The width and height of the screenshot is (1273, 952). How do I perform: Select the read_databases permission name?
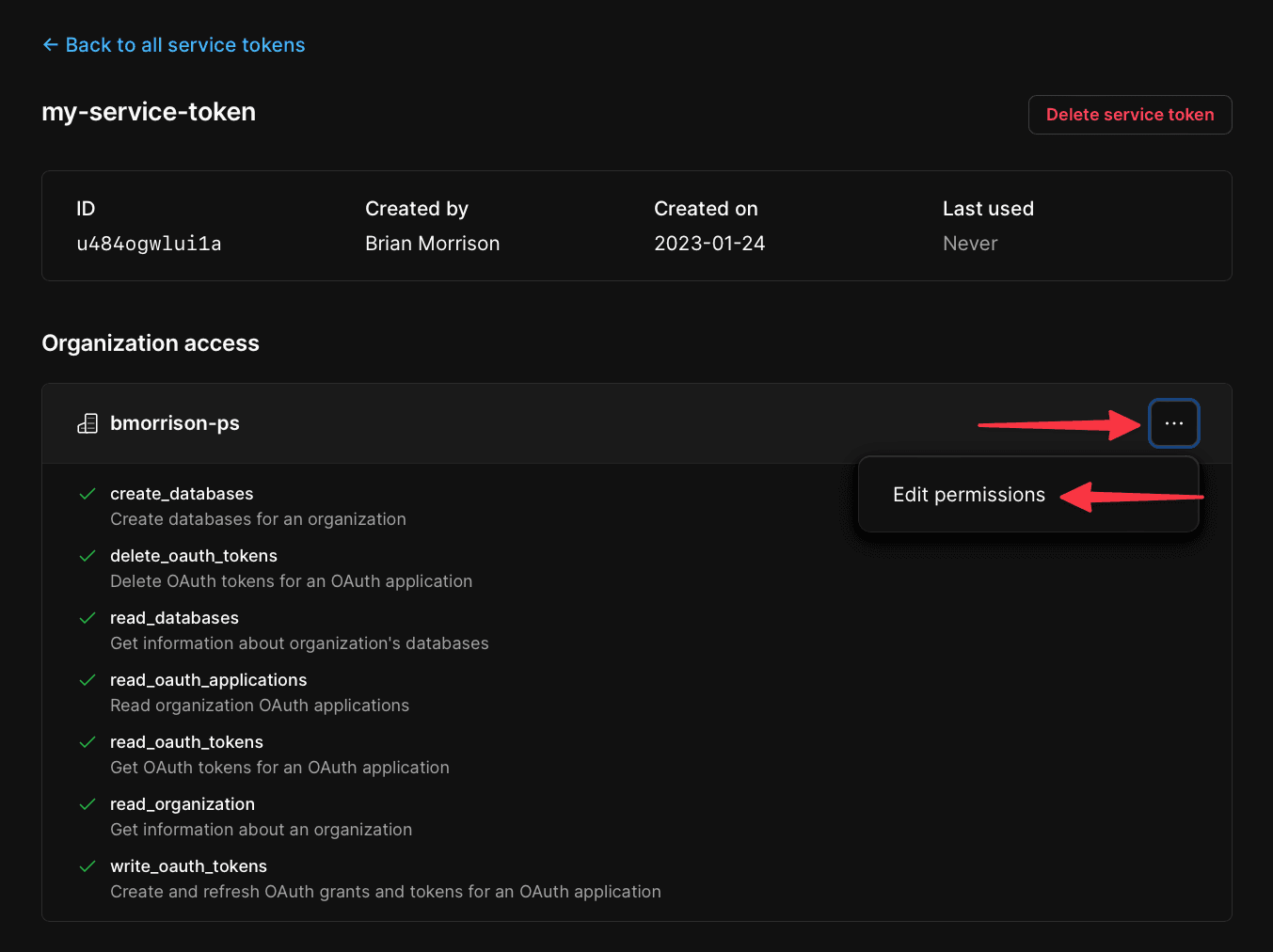(174, 618)
